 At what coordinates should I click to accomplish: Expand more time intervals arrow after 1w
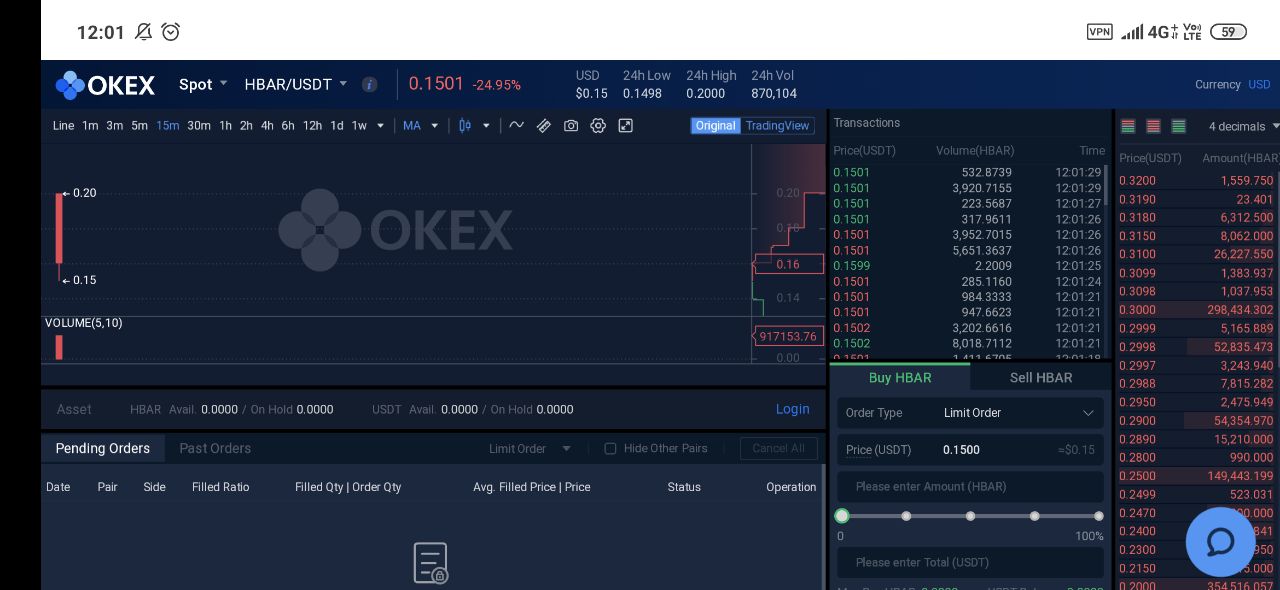click(380, 126)
